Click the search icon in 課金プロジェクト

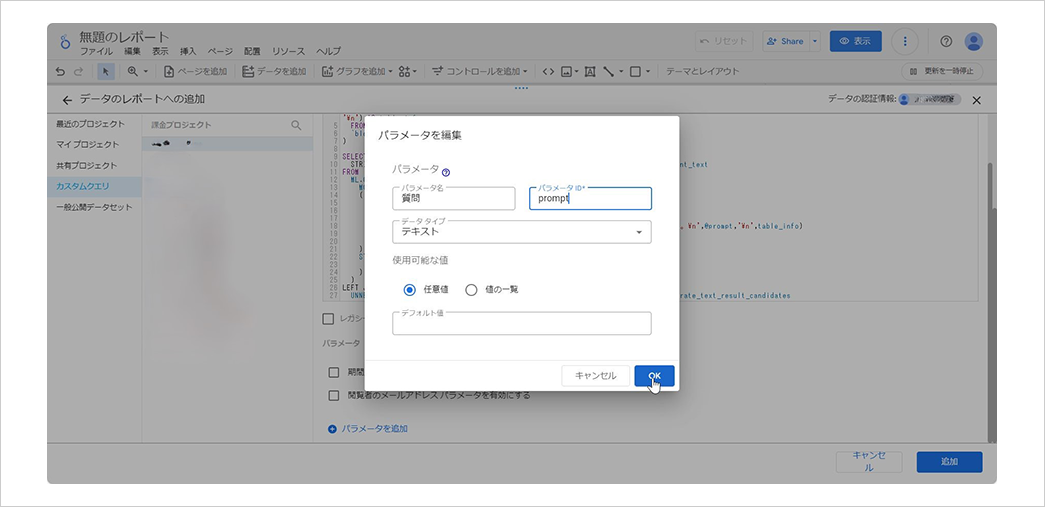pos(297,125)
